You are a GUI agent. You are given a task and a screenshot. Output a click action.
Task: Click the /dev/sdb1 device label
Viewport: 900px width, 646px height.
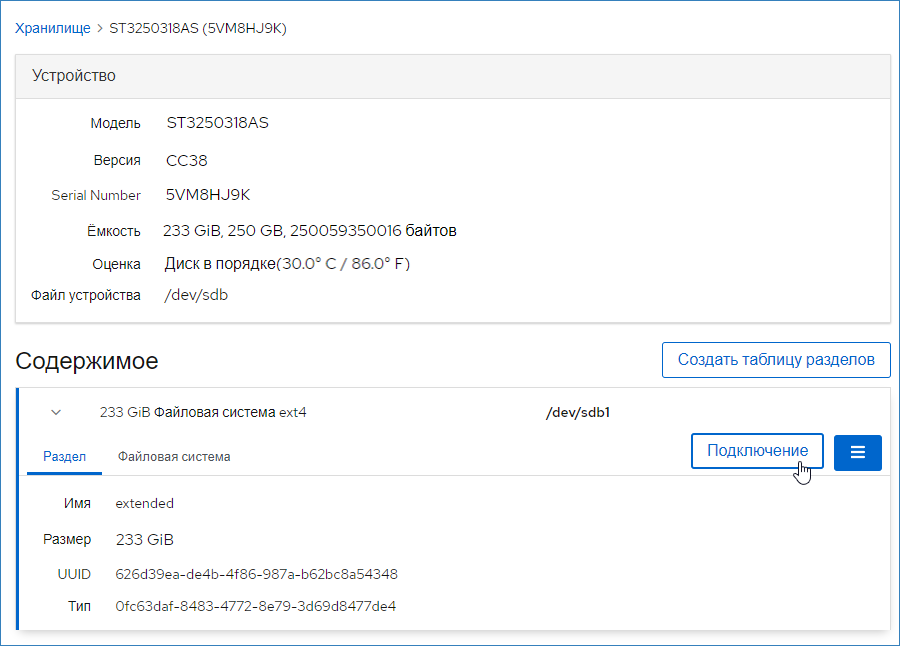pyautogui.click(x=577, y=412)
